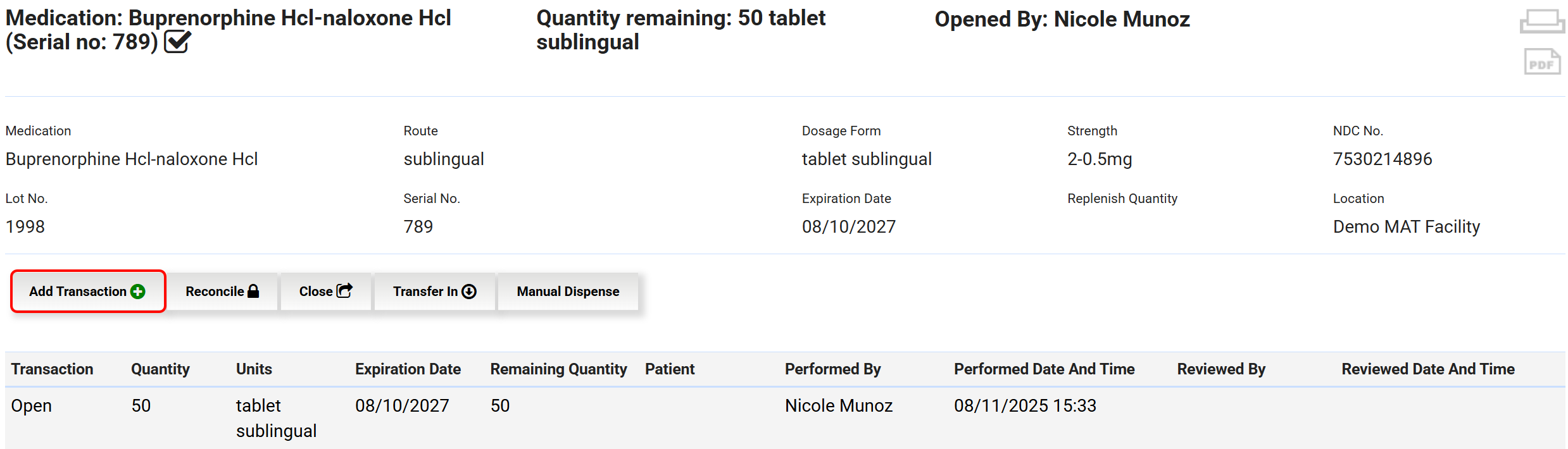This screenshot has height=449, width=1568.
Task: Click the Demo MAT Facility location value
Action: 1406,227
